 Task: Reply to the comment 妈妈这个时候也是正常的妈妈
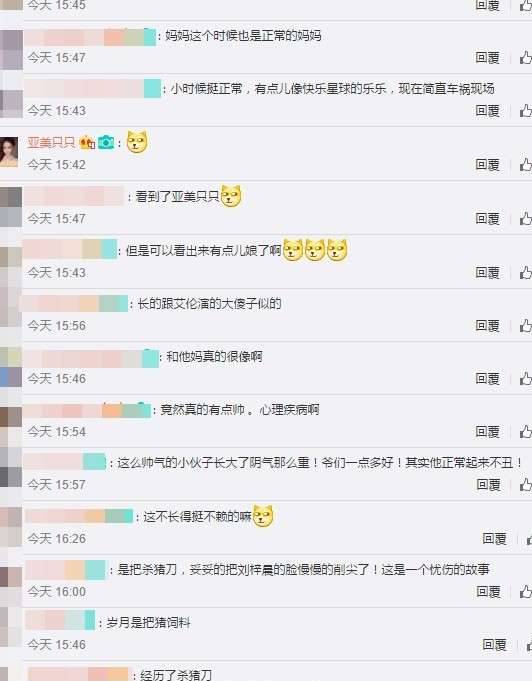(x=487, y=58)
